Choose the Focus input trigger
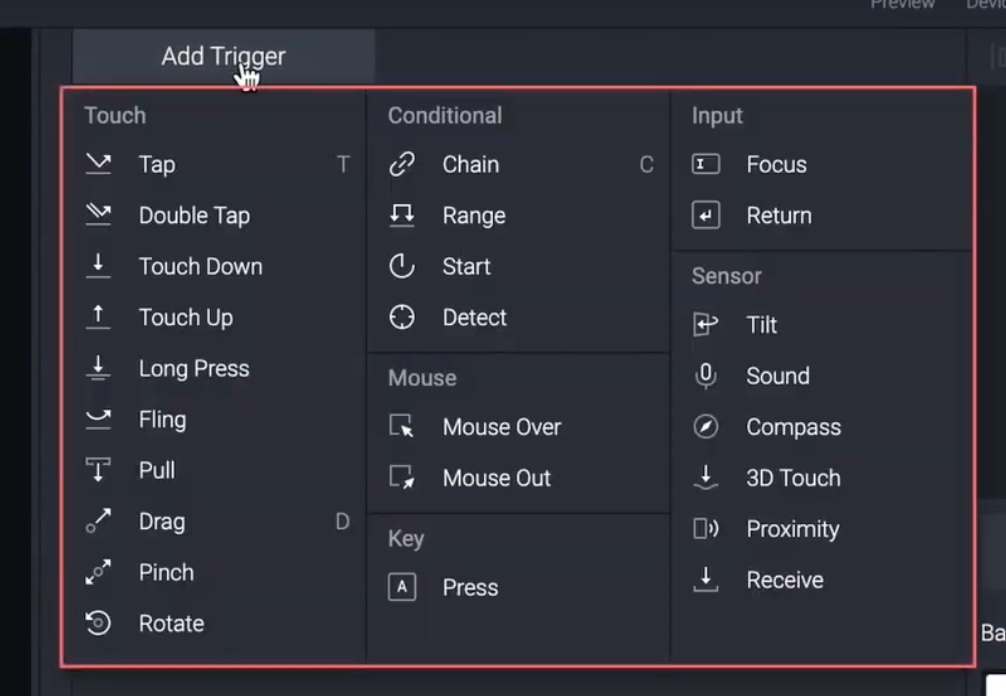Image resolution: width=1006 pixels, height=696 pixels. (x=776, y=165)
